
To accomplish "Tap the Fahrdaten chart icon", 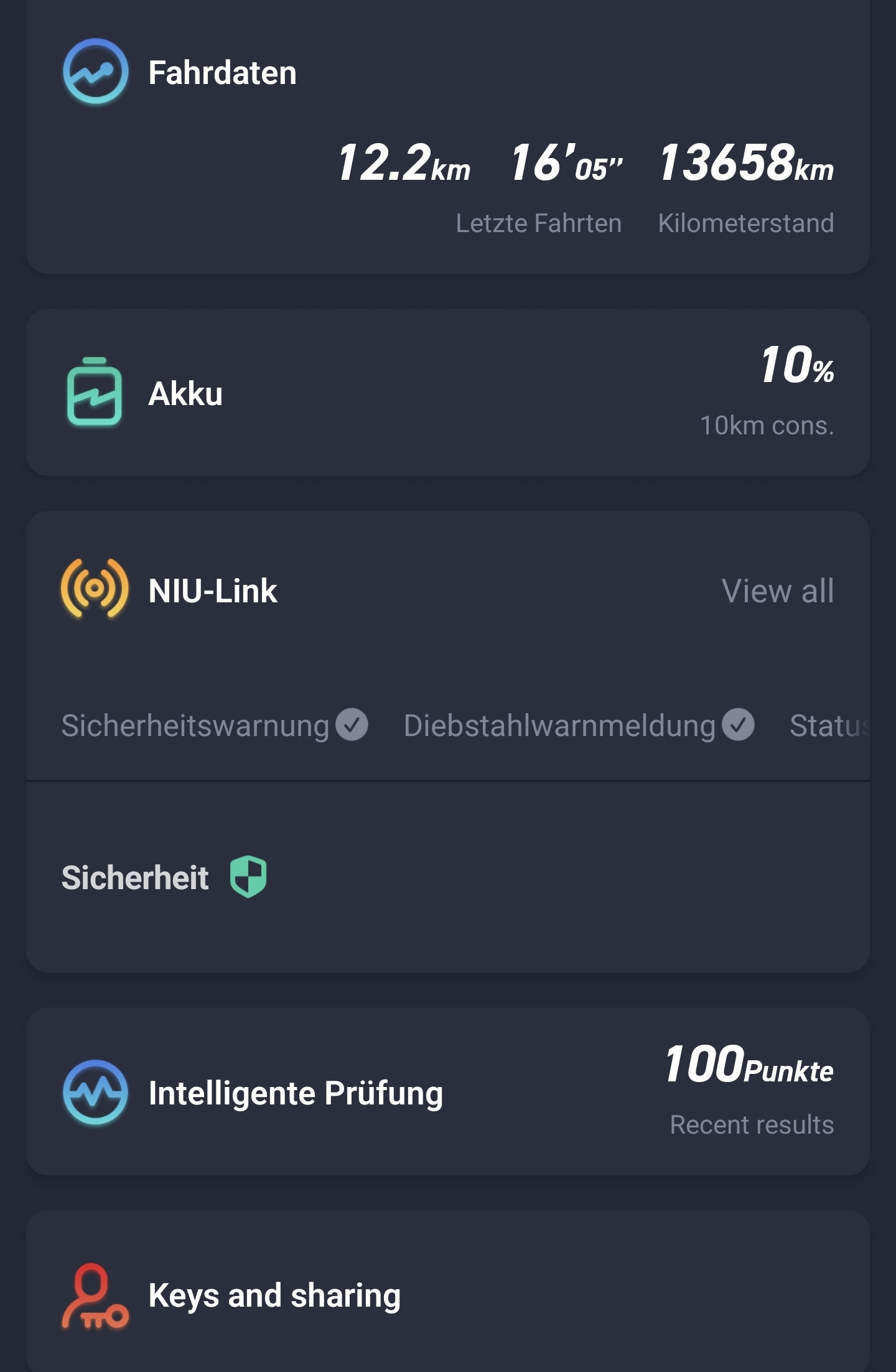I will click(x=96, y=72).
